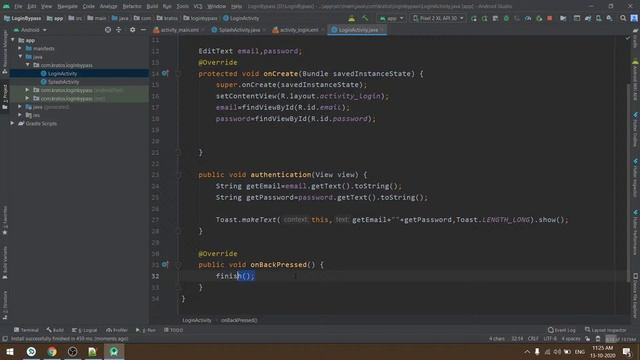Click the Attach Debugger toolbar icon

(539, 18)
